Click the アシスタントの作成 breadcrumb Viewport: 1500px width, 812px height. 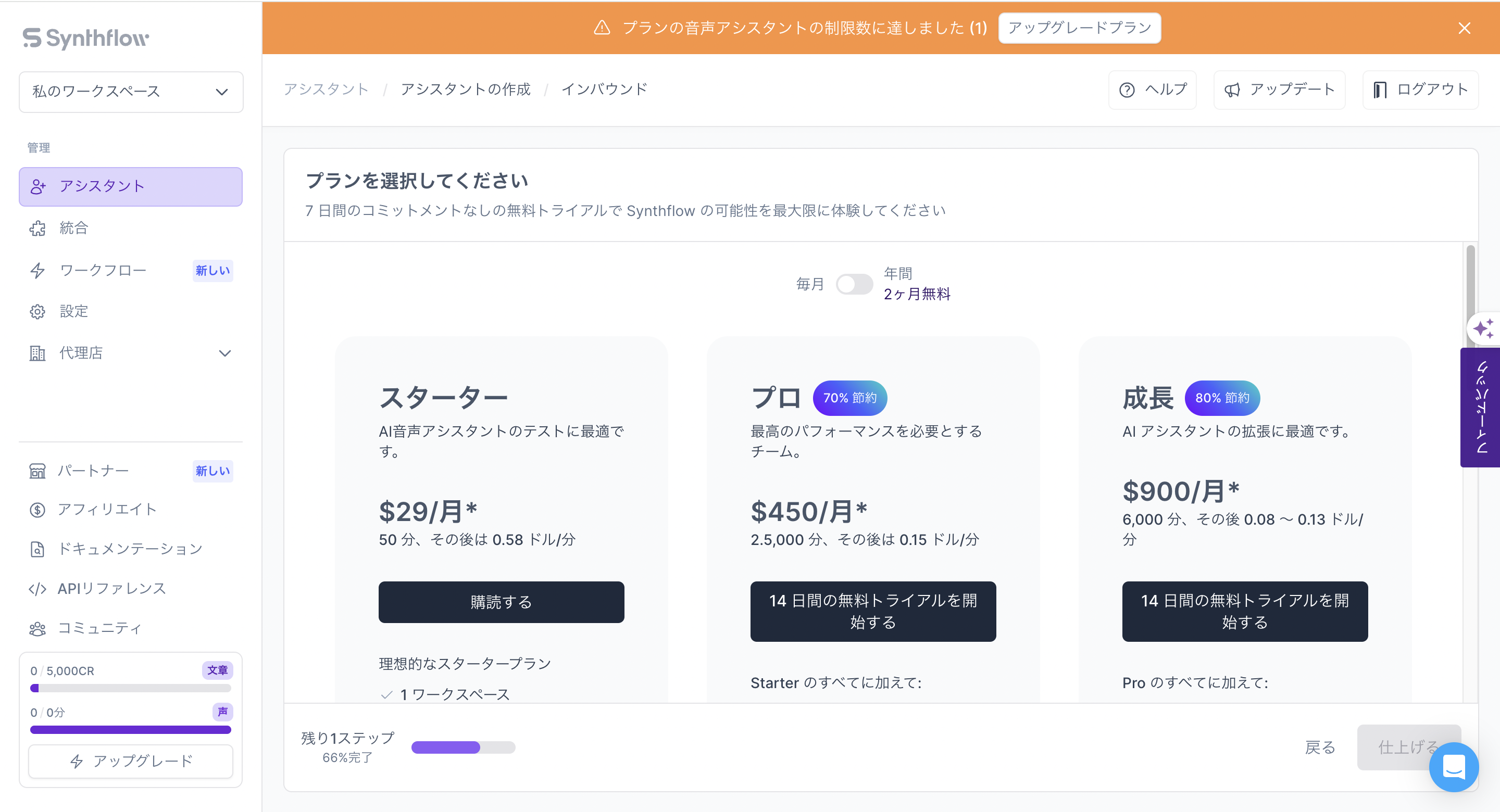(x=466, y=90)
